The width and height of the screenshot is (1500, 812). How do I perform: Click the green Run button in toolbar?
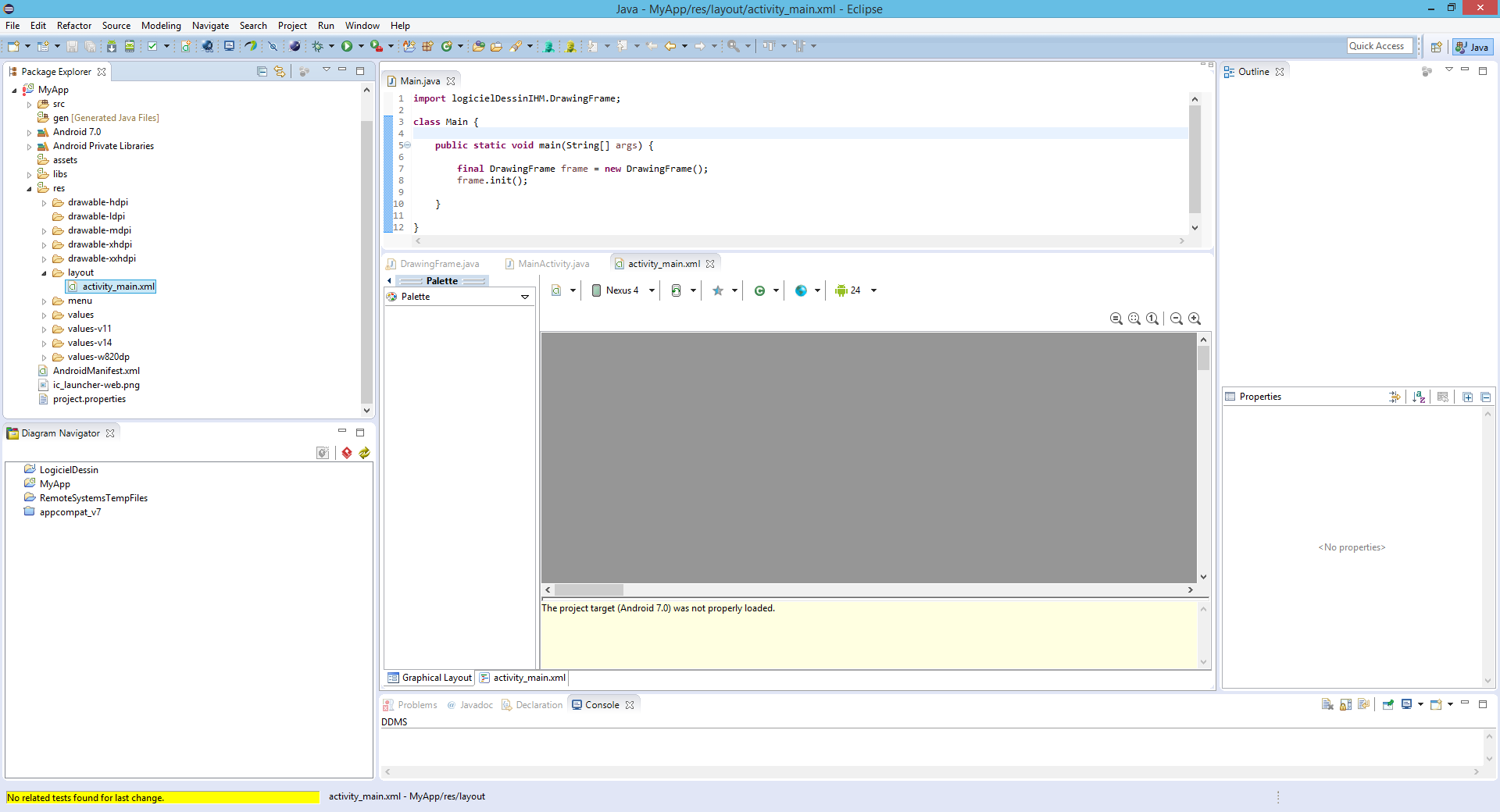point(347,47)
